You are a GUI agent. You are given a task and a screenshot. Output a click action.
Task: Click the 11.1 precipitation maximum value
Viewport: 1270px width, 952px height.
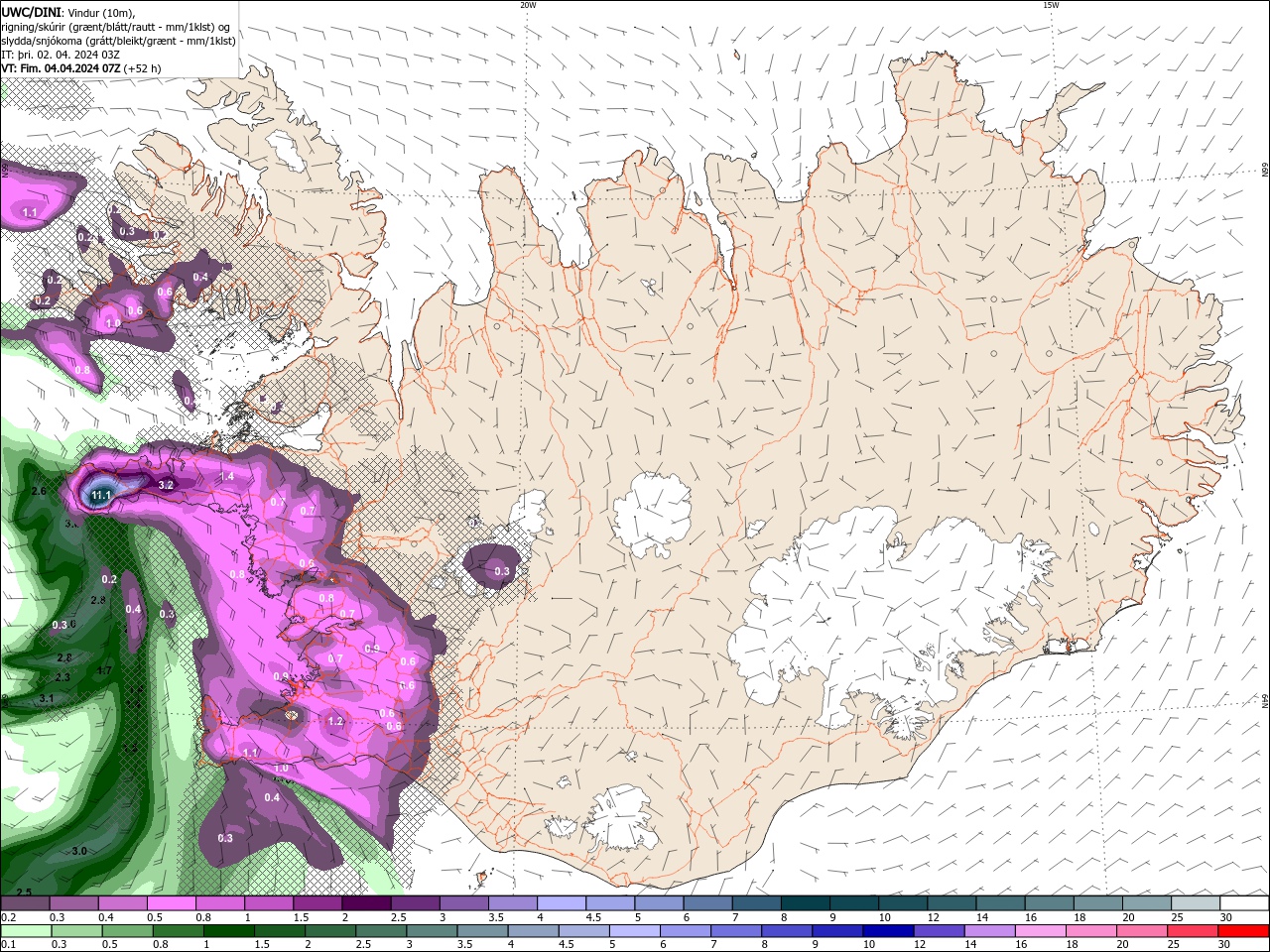click(101, 494)
